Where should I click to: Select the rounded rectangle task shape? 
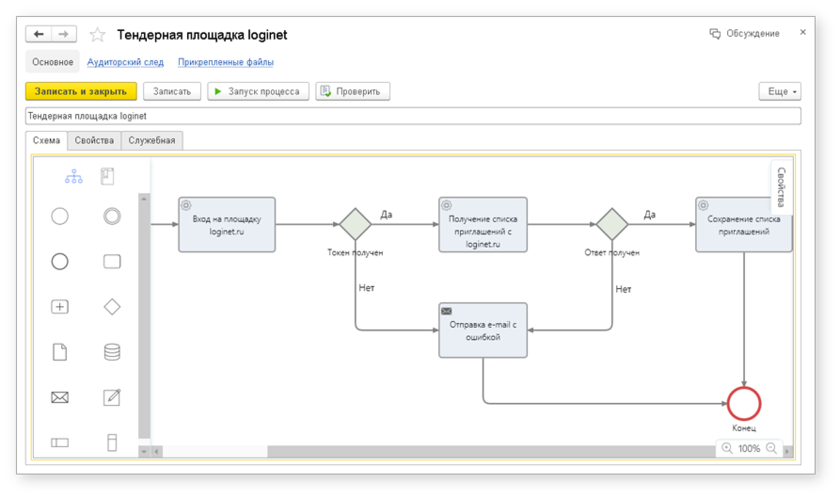112,262
